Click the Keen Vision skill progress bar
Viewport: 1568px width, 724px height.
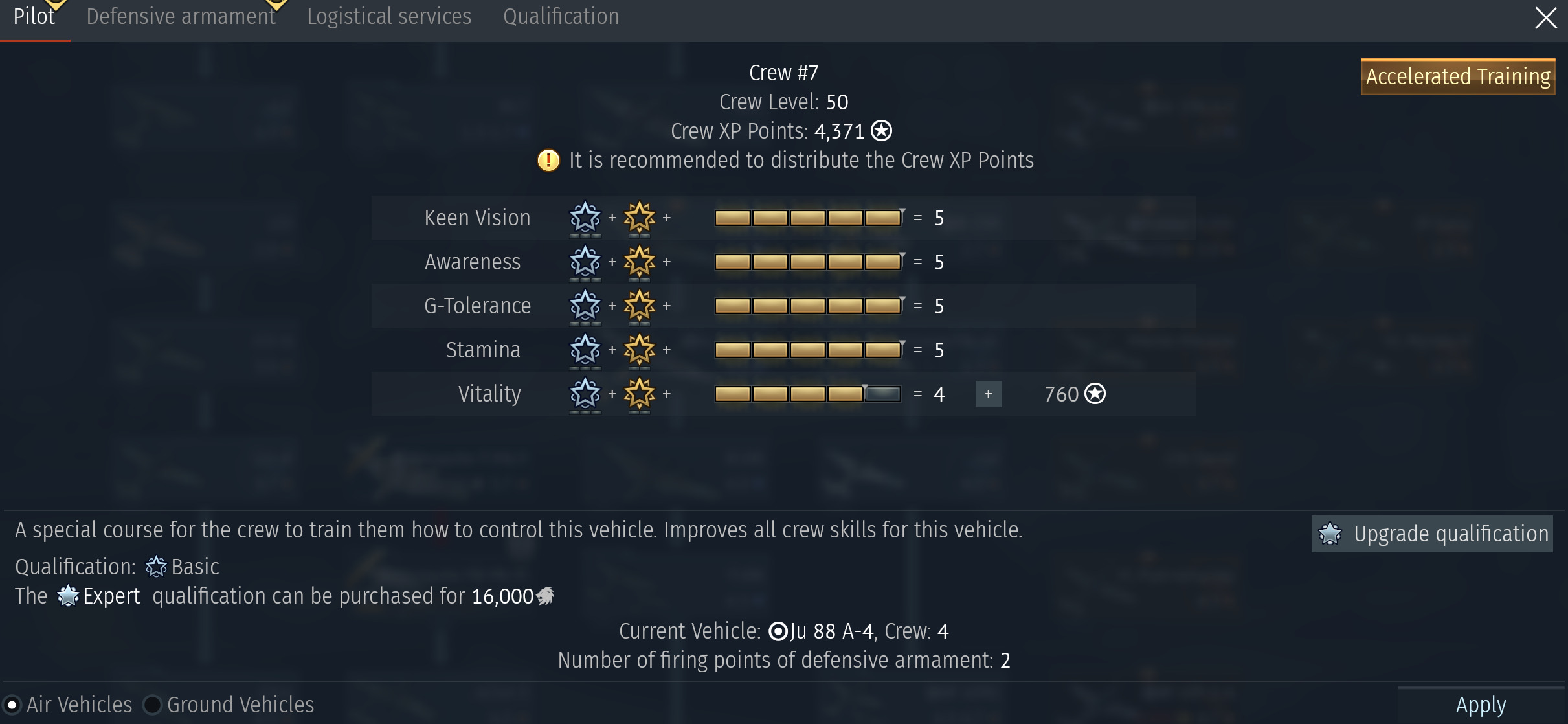point(807,218)
